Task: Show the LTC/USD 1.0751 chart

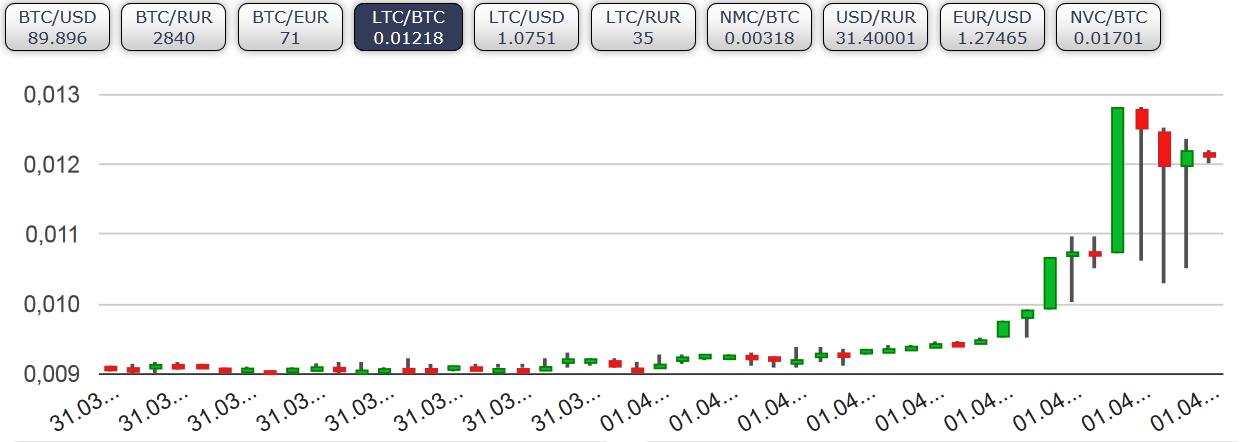Action: (524, 27)
